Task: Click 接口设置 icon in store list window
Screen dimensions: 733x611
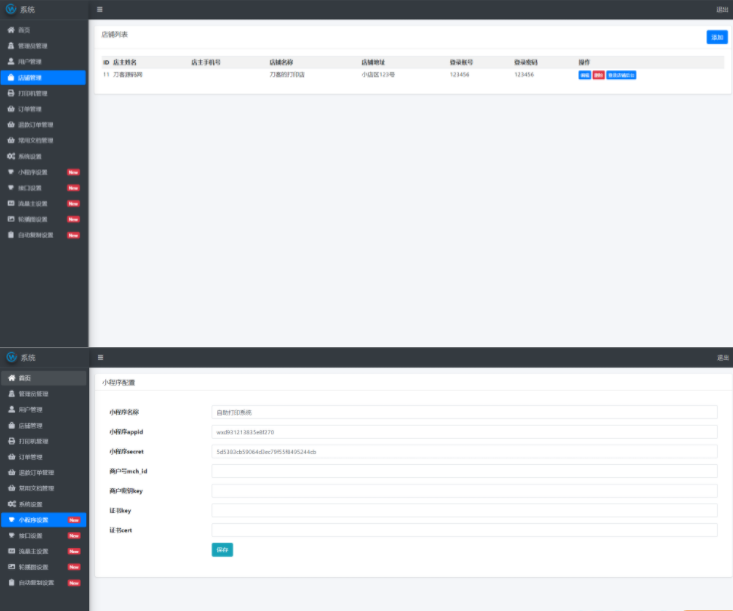Action: 11,187
